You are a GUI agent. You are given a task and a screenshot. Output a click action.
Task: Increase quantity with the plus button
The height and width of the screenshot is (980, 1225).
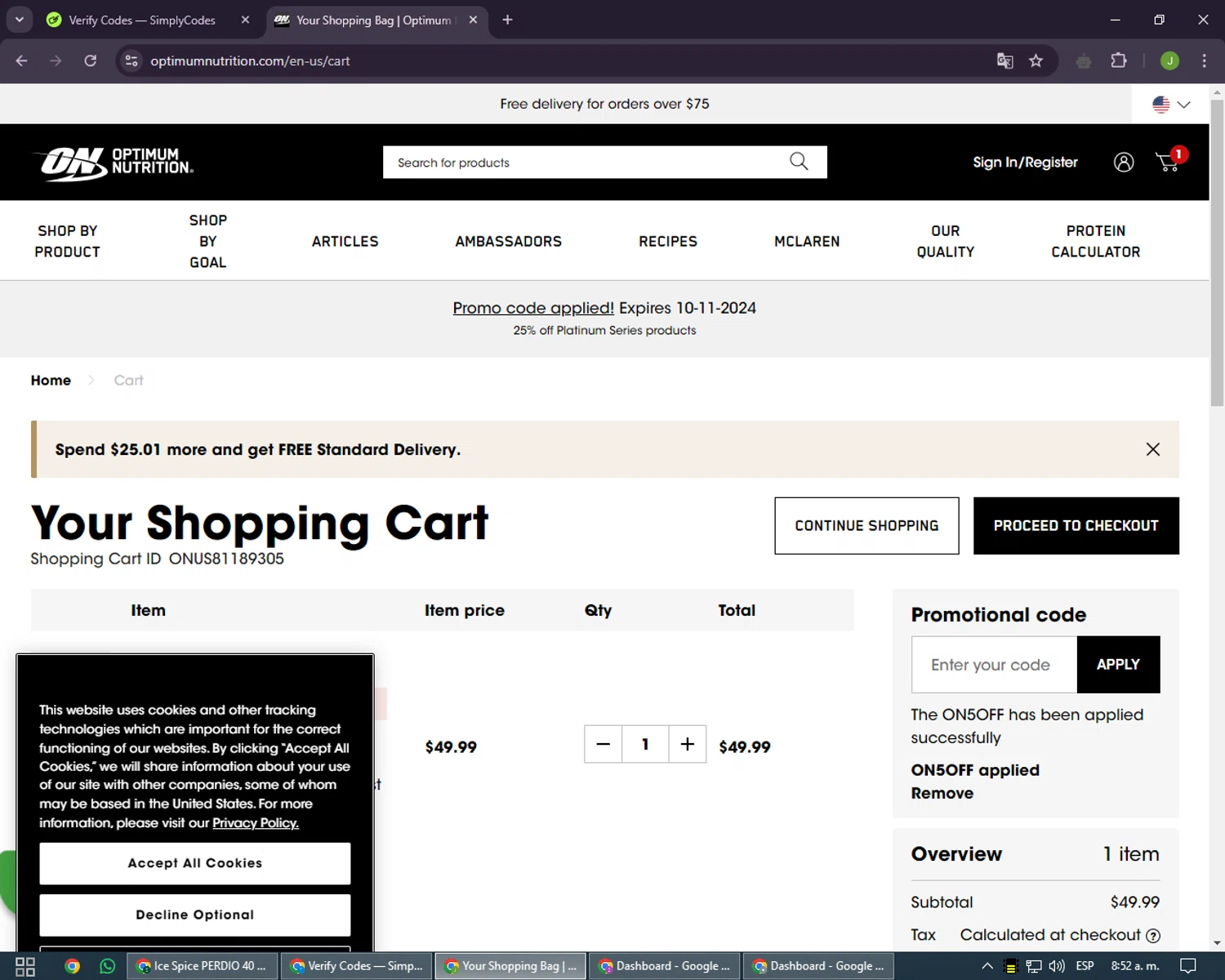[x=688, y=744]
